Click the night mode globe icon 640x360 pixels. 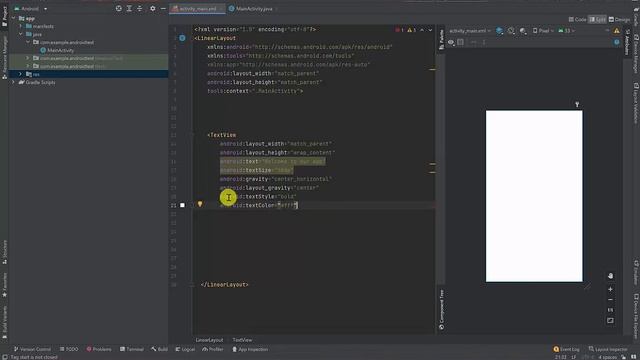click(523, 31)
